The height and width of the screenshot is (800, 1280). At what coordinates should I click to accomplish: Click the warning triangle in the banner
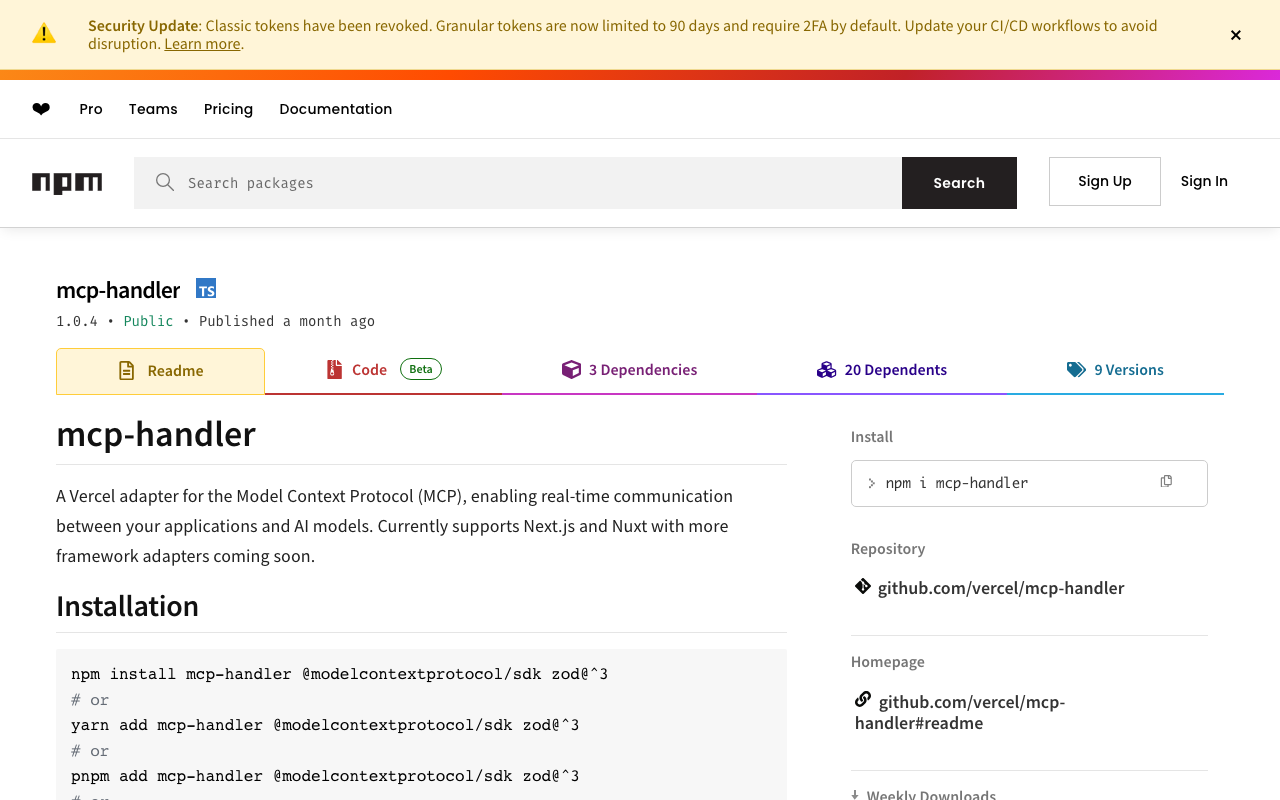tap(44, 34)
